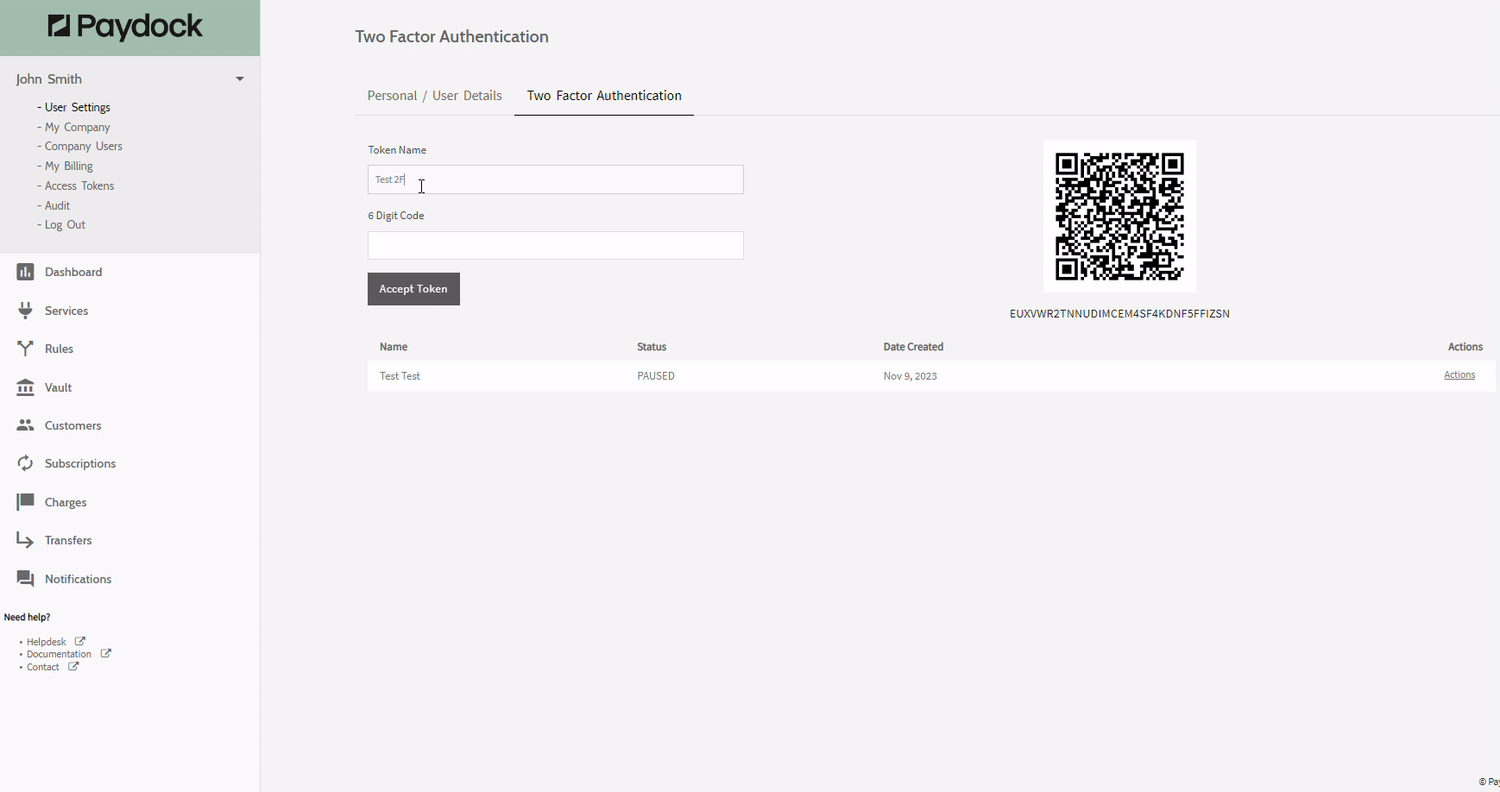
Task: Open Actions menu for Test Test token
Action: click(x=1459, y=375)
